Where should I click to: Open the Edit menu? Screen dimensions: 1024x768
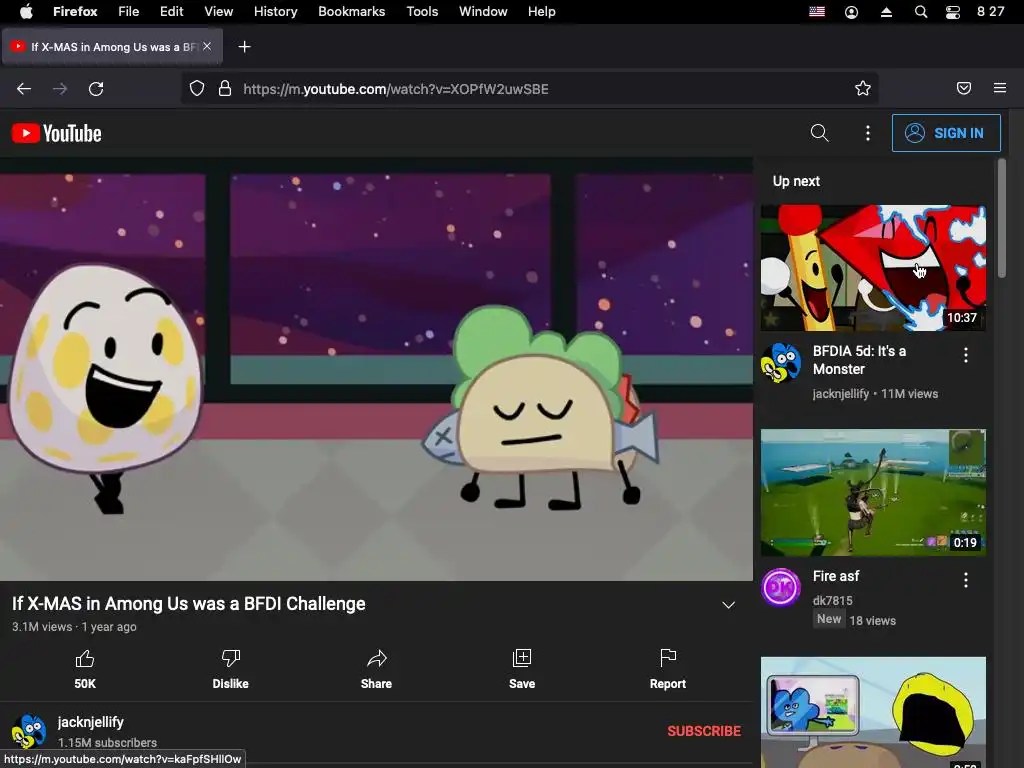pyautogui.click(x=172, y=11)
